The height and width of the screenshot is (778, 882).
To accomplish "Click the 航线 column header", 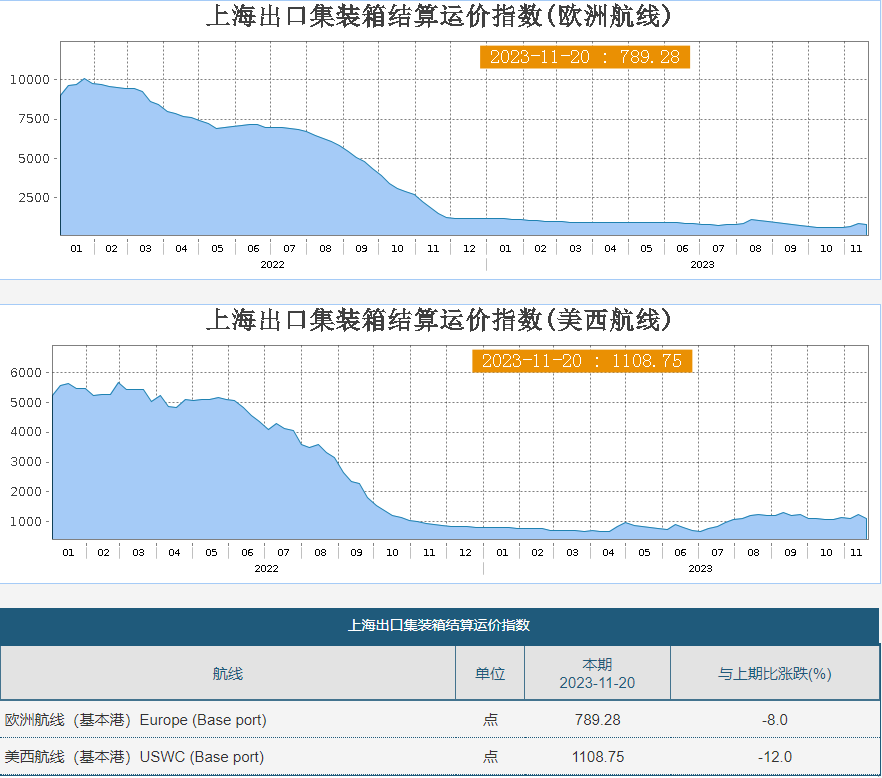I will (x=228, y=673).
